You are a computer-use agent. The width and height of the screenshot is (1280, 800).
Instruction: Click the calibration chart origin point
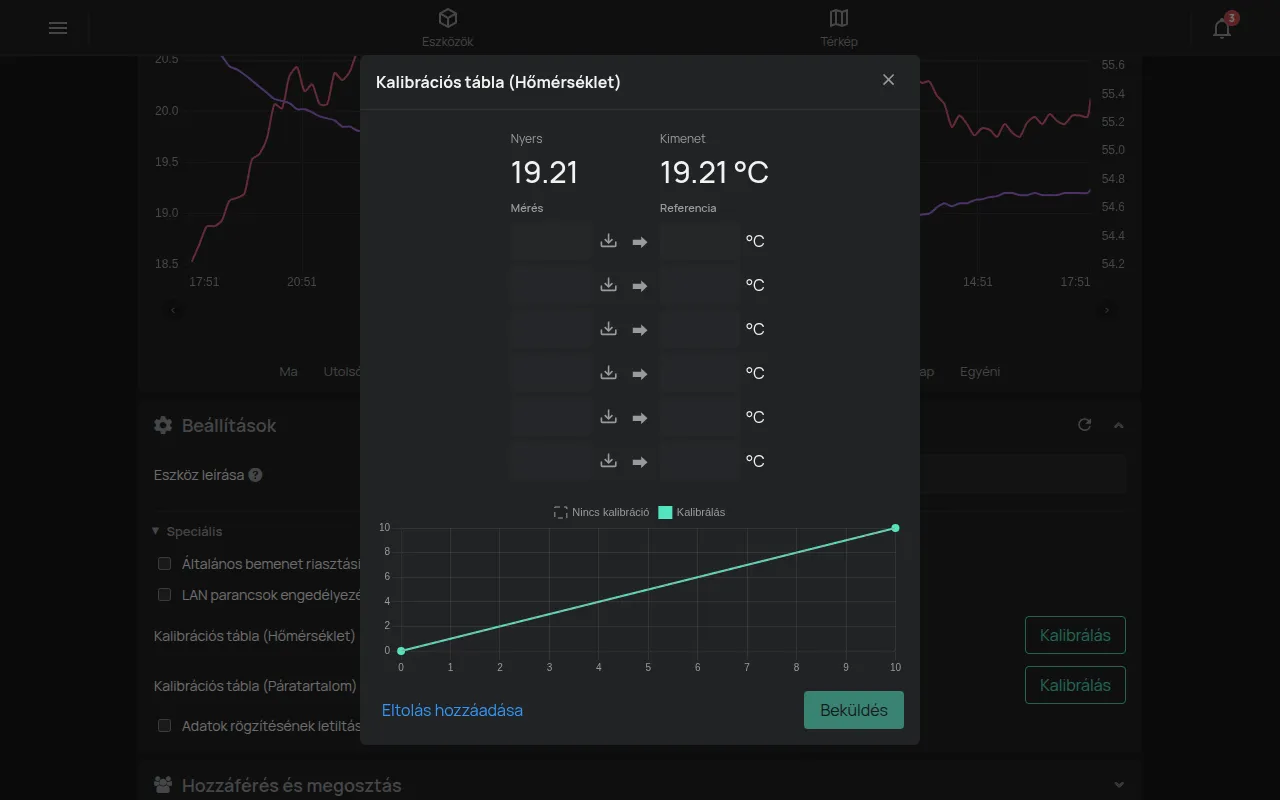coord(401,651)
